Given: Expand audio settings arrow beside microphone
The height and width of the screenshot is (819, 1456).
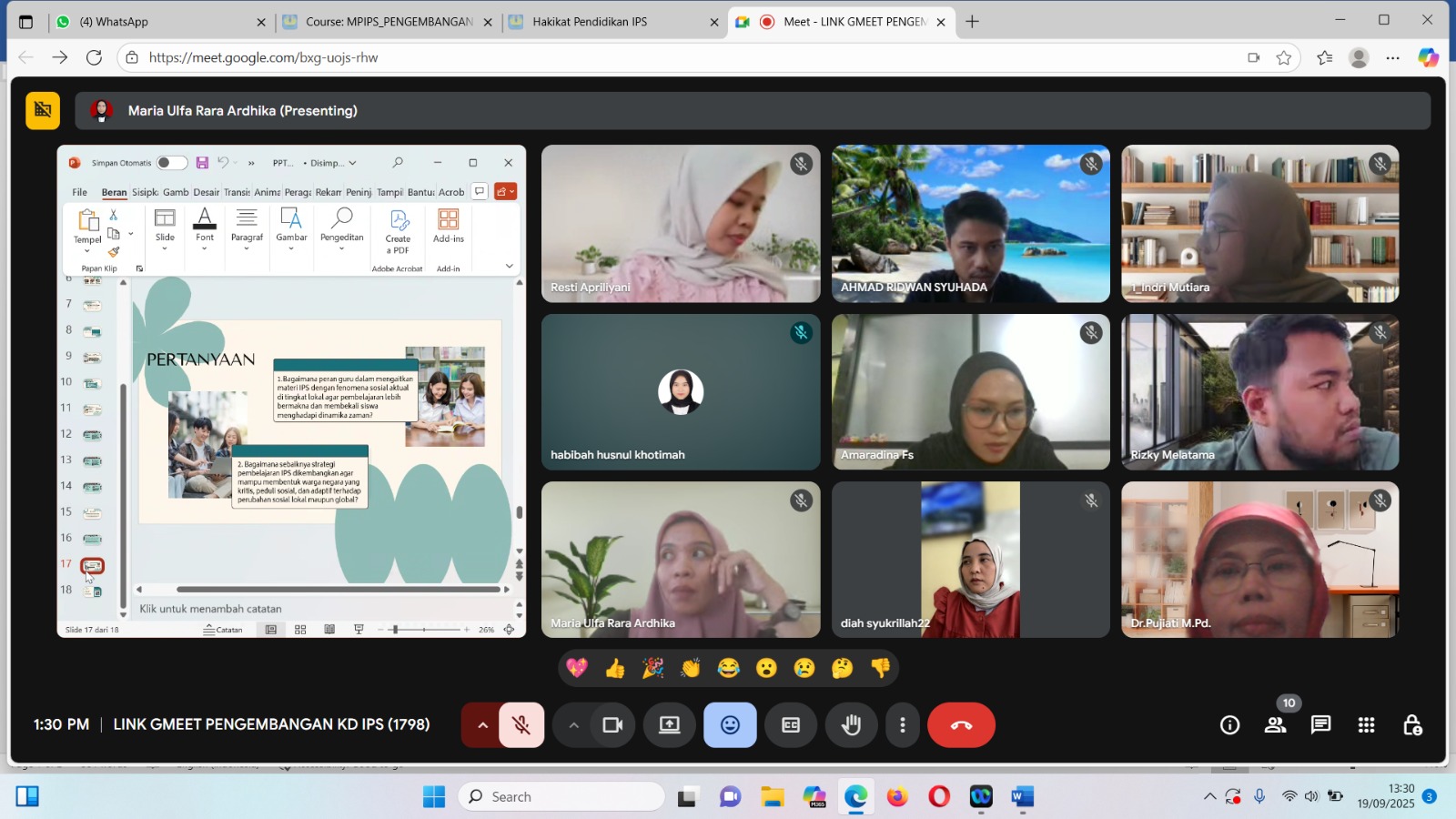Looking at the screenshot, I should 482,725.
